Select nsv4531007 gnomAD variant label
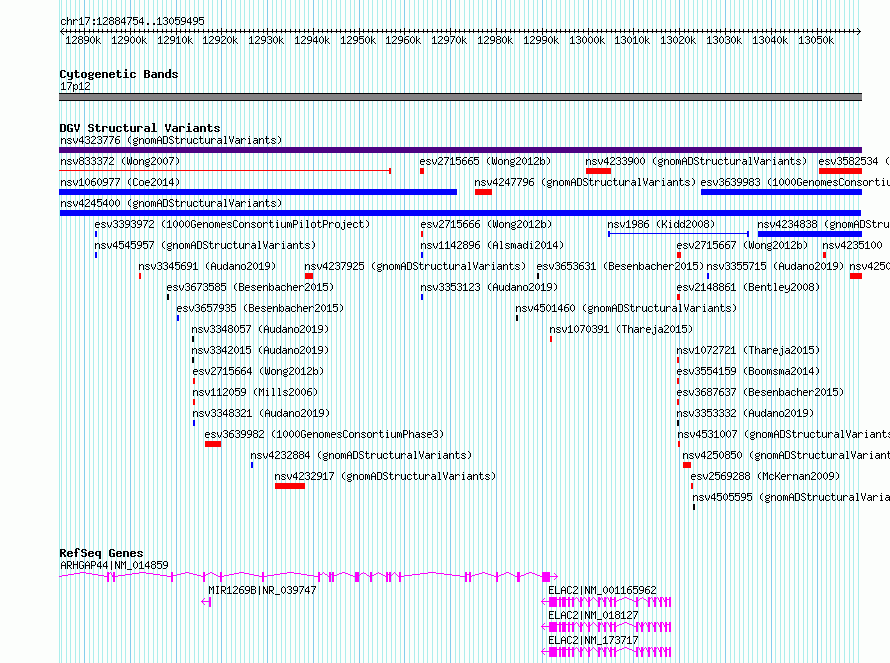The width and height of the screenshot is (890, 663). pos(784,434)
